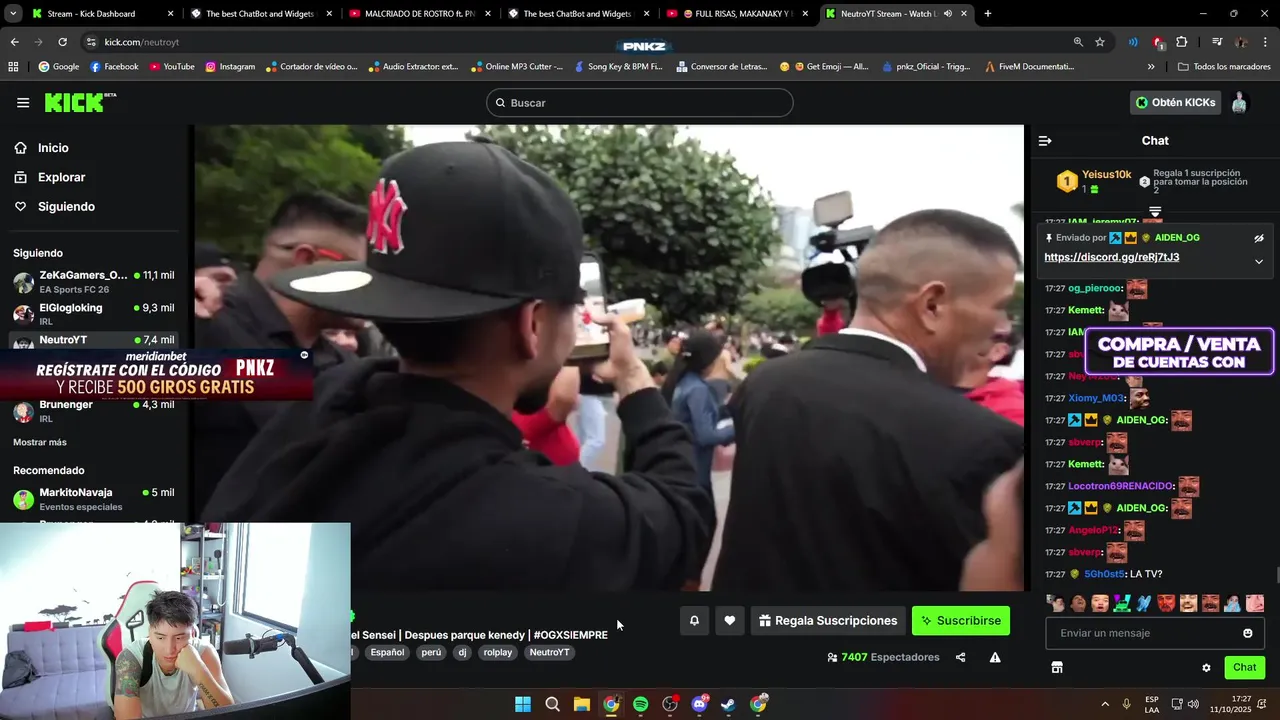The width and height of the screenshot is (1280, 720).
Task: Toggle stream notifications with the bell icon
Action: click(694, 621)
